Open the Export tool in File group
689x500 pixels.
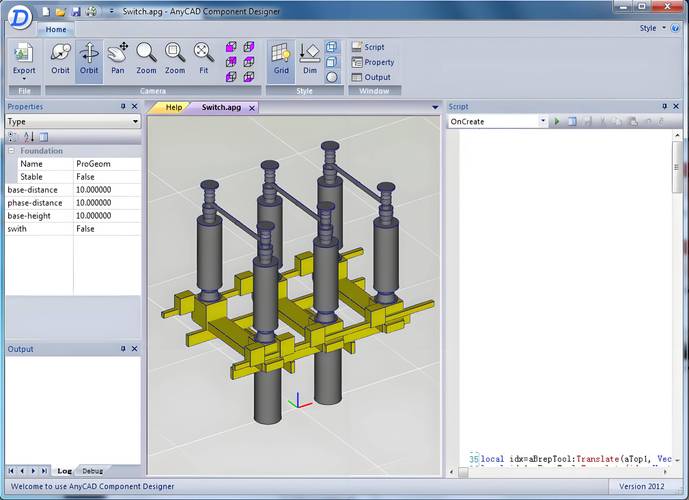coord(24,61)
